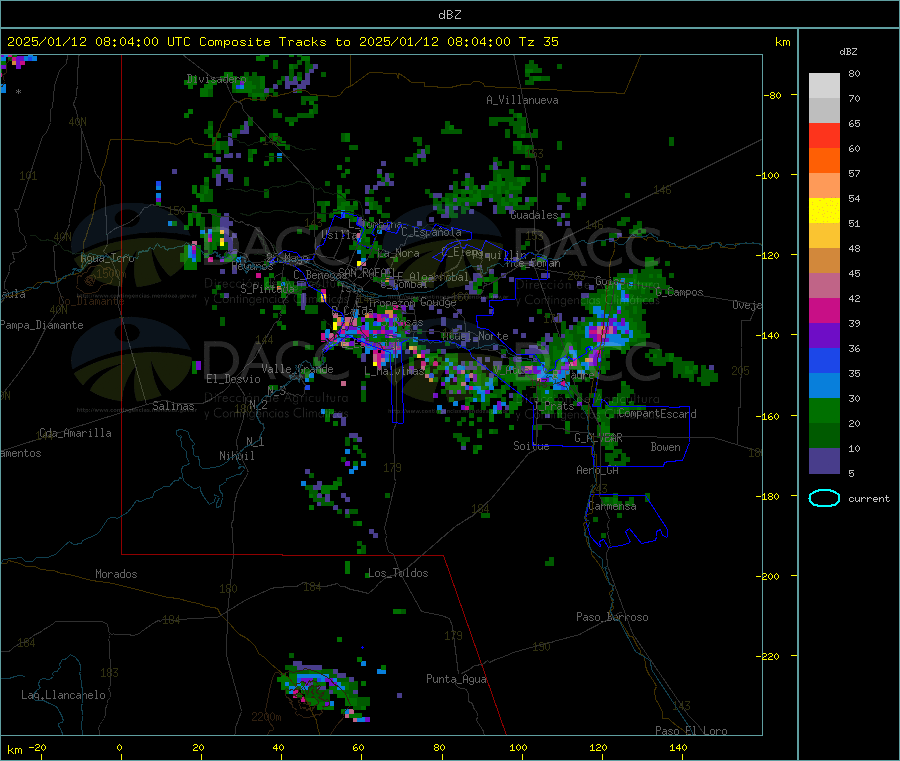
Task: Click the 'Cda_Amarilla' map label
Action: (x=75, y=433)
